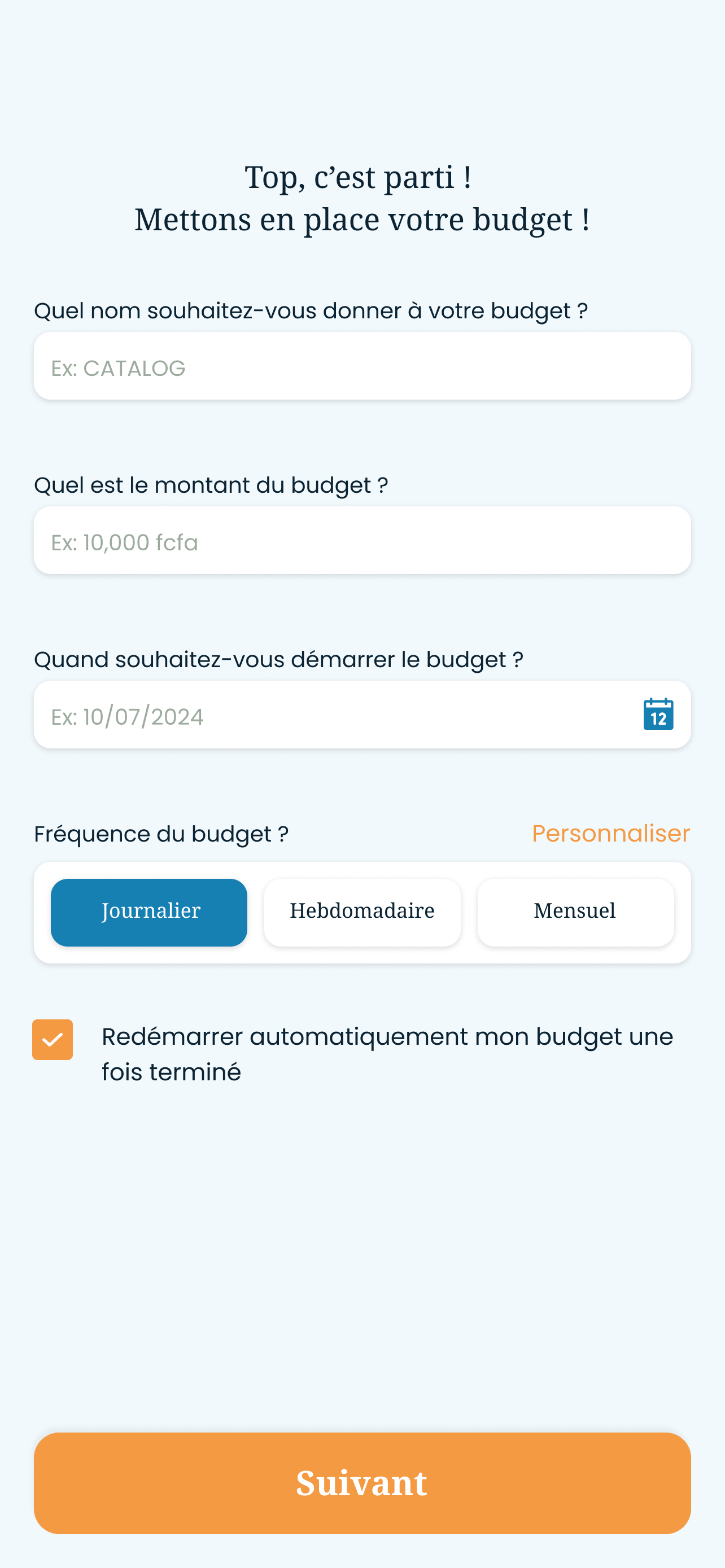
Task: Click the 'Ex: 10,000 fcfa' placeholder text
Action: [x=125, y=542]
